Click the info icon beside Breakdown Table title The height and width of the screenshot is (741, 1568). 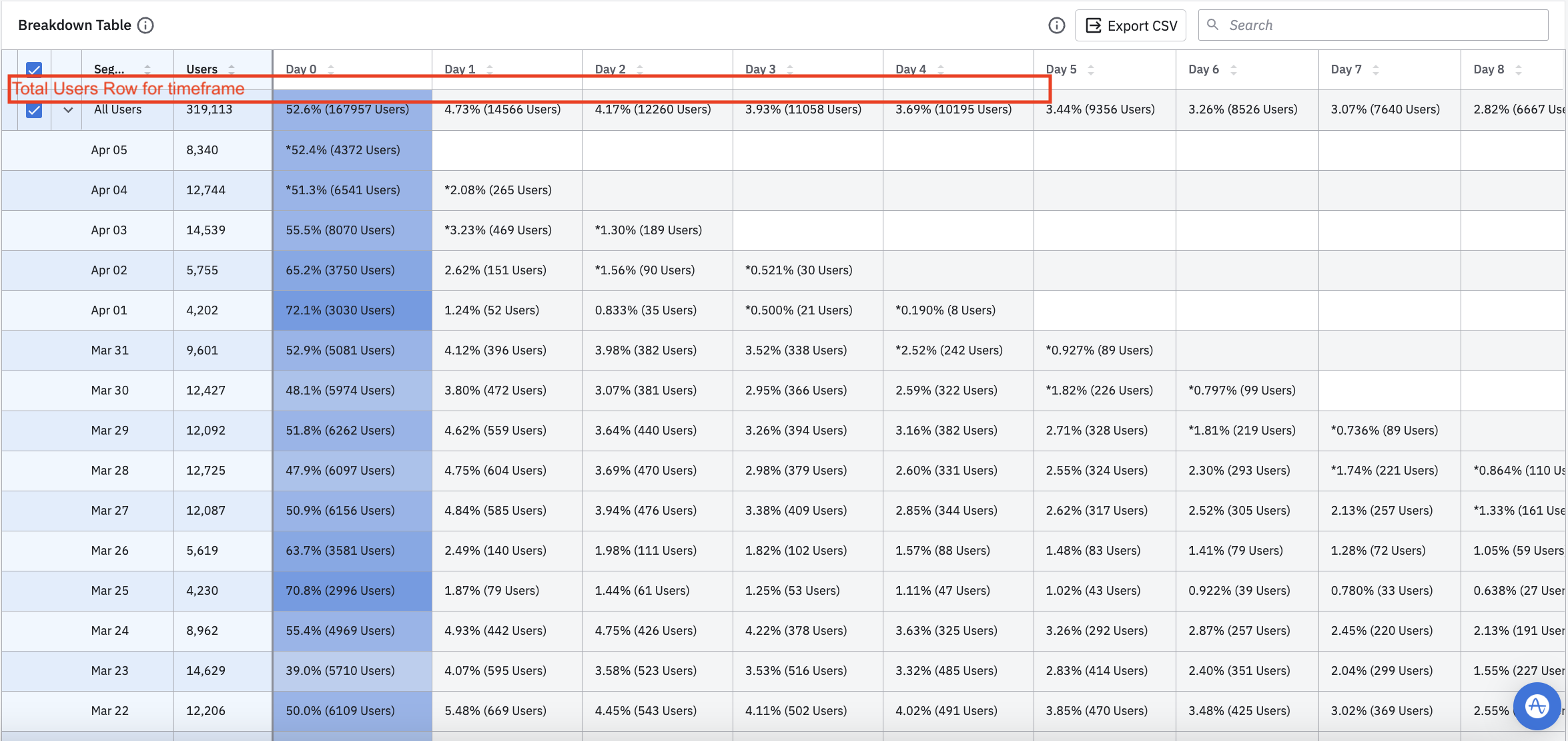pyautogui.click(x=145, y=25)
